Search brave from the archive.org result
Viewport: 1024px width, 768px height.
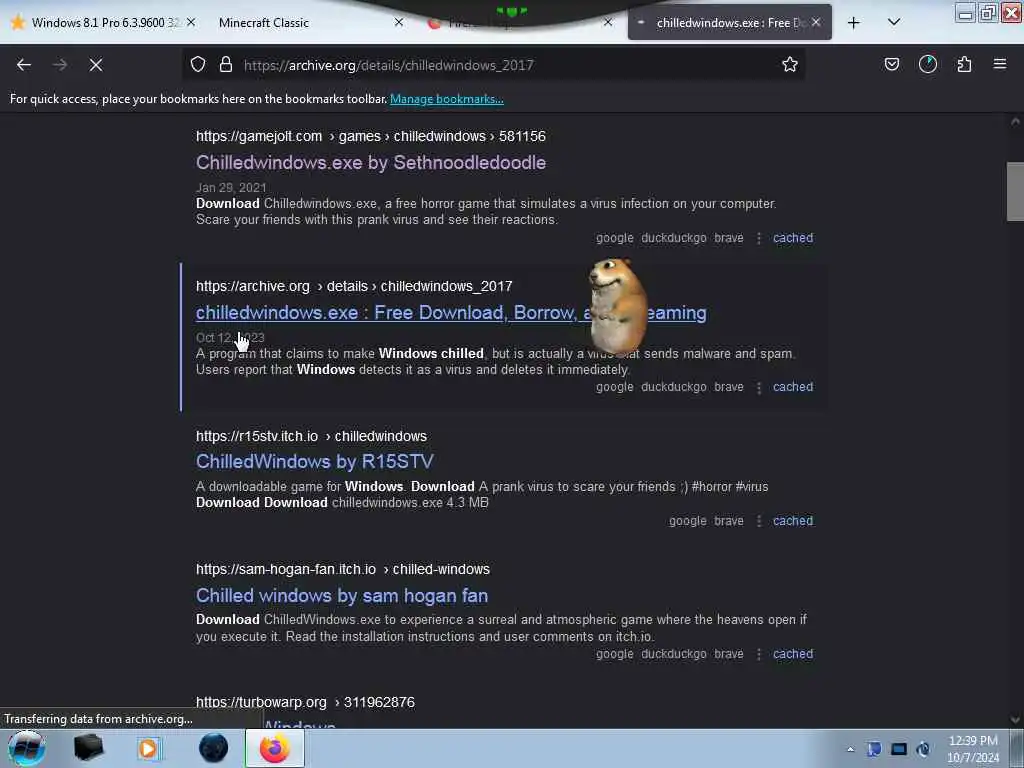[729, 387]
